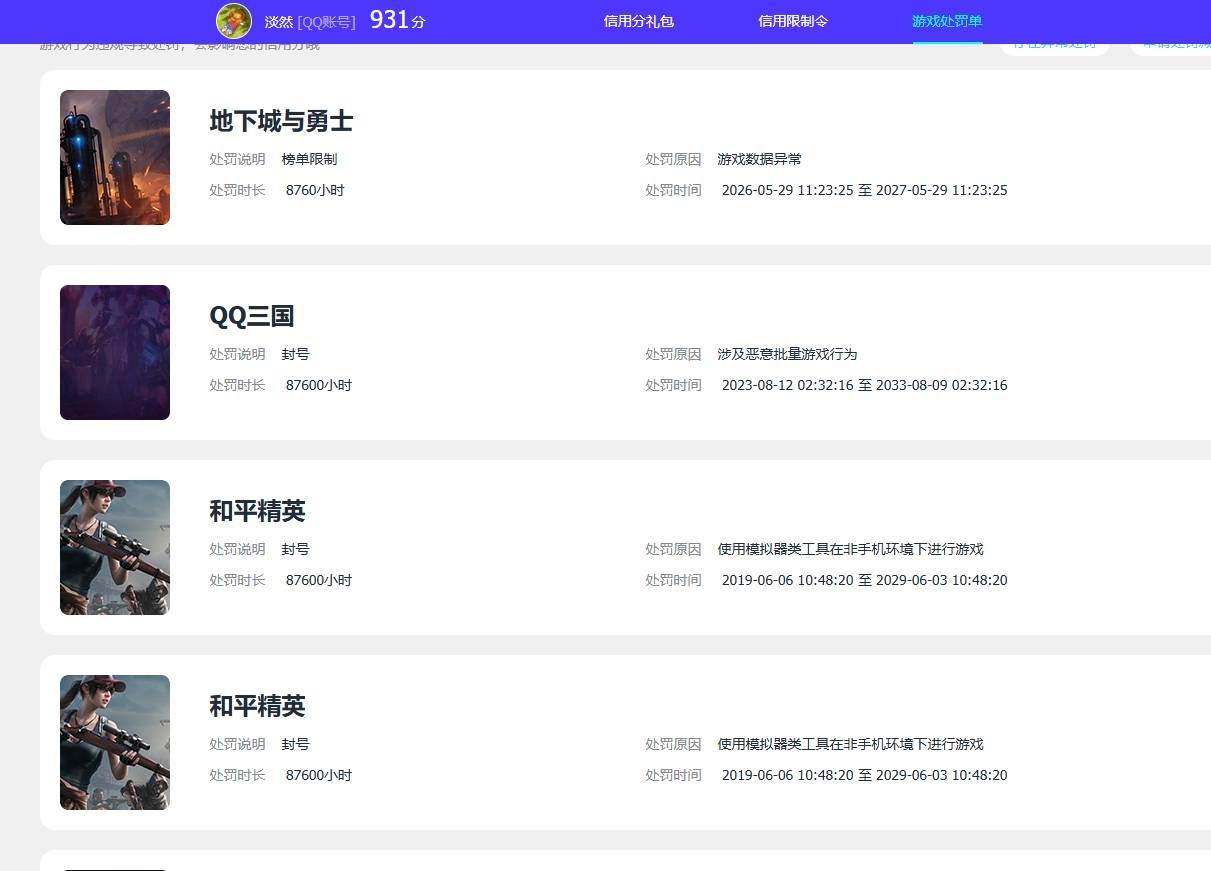Click the username 淡然 in the header

point(279,22)
